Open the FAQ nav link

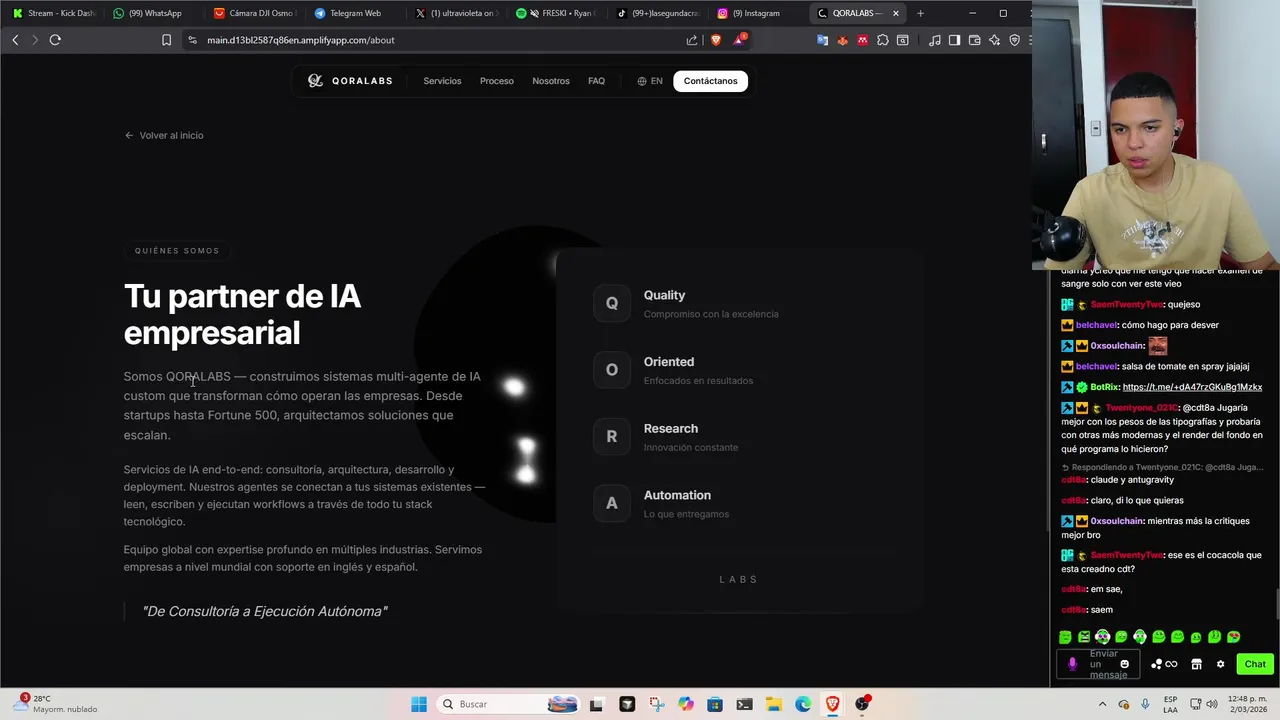pyautogui.click(x=596, y=81)
